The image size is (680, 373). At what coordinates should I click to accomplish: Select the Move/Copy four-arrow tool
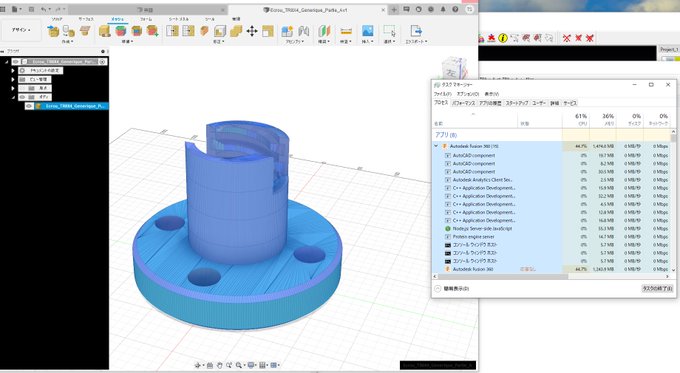point(252,31)
